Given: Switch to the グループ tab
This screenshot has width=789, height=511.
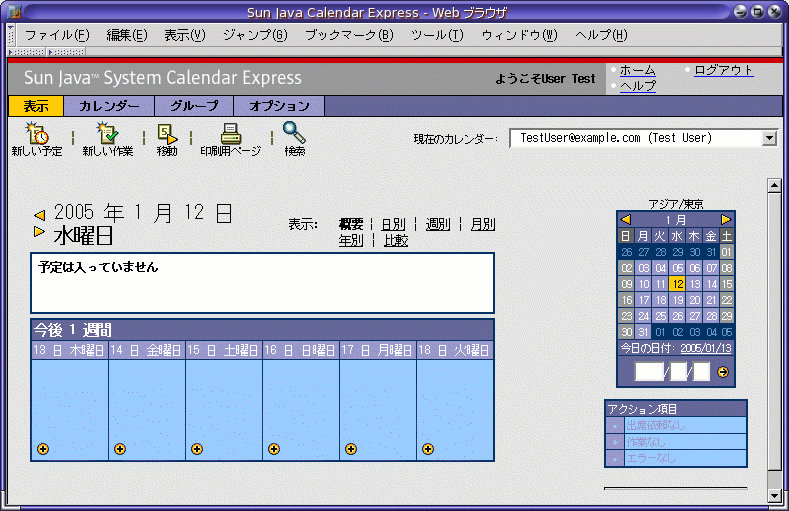Looking at the screenshot, I should [194, 106].
